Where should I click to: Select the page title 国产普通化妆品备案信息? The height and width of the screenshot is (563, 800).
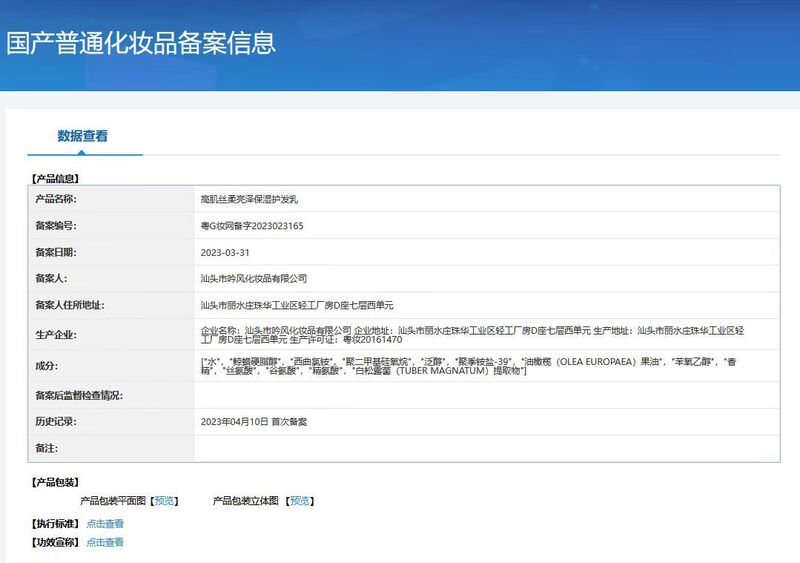tap(141, 43)
